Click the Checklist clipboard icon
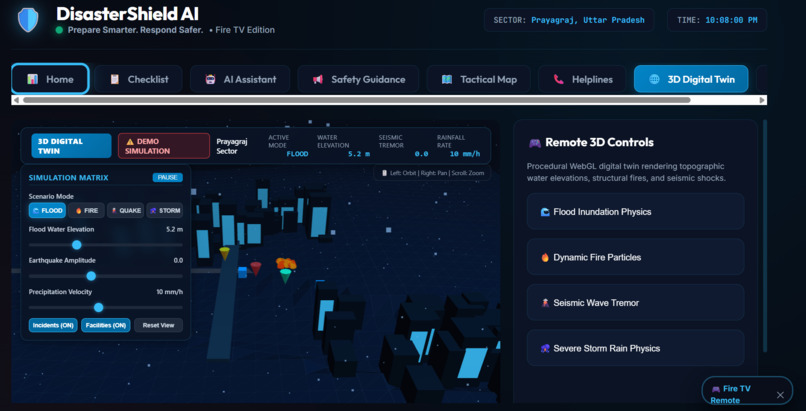The height and width of the screenshot is (411, 806). (115, 79)
